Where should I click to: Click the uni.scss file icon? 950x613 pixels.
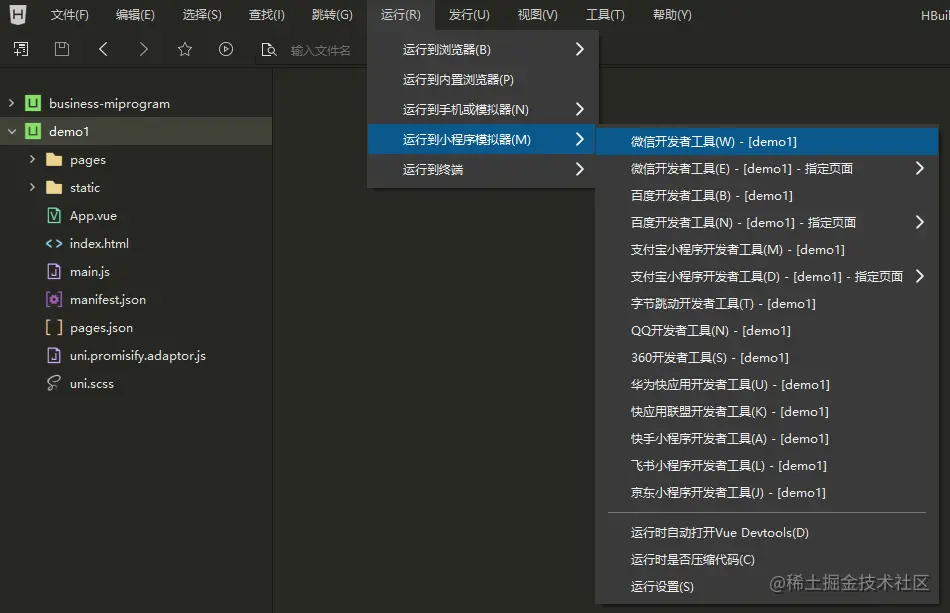[54, 383]
